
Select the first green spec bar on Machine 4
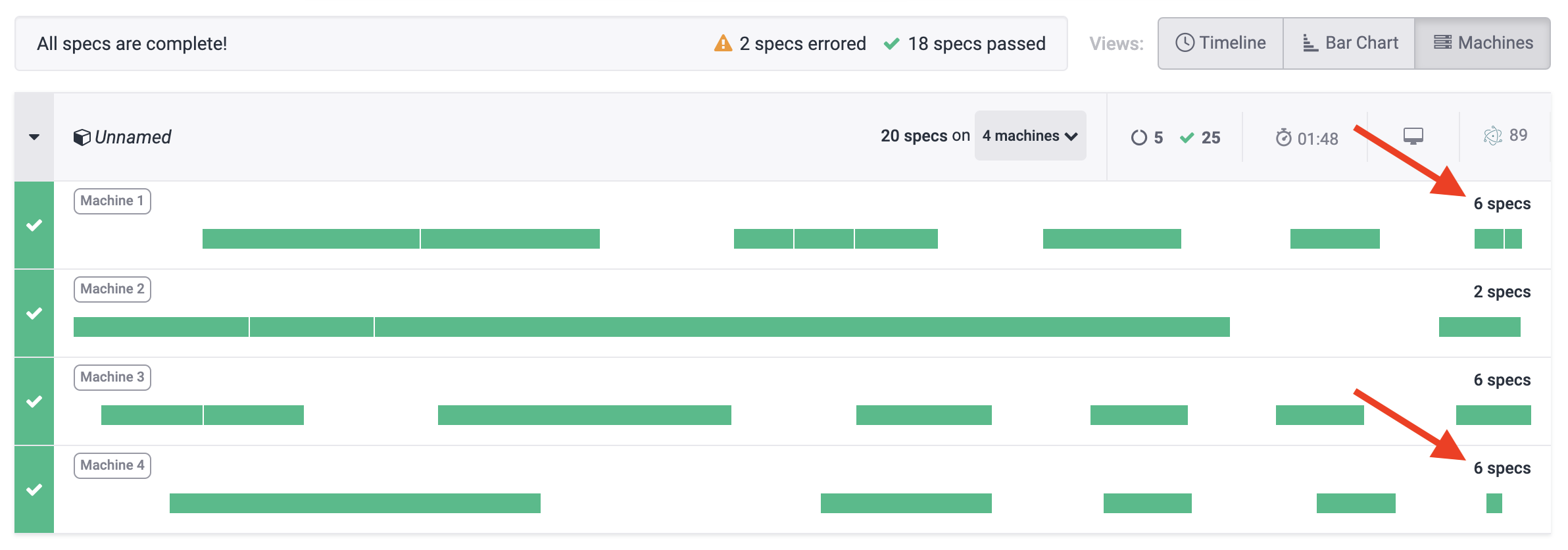(355, 502)
